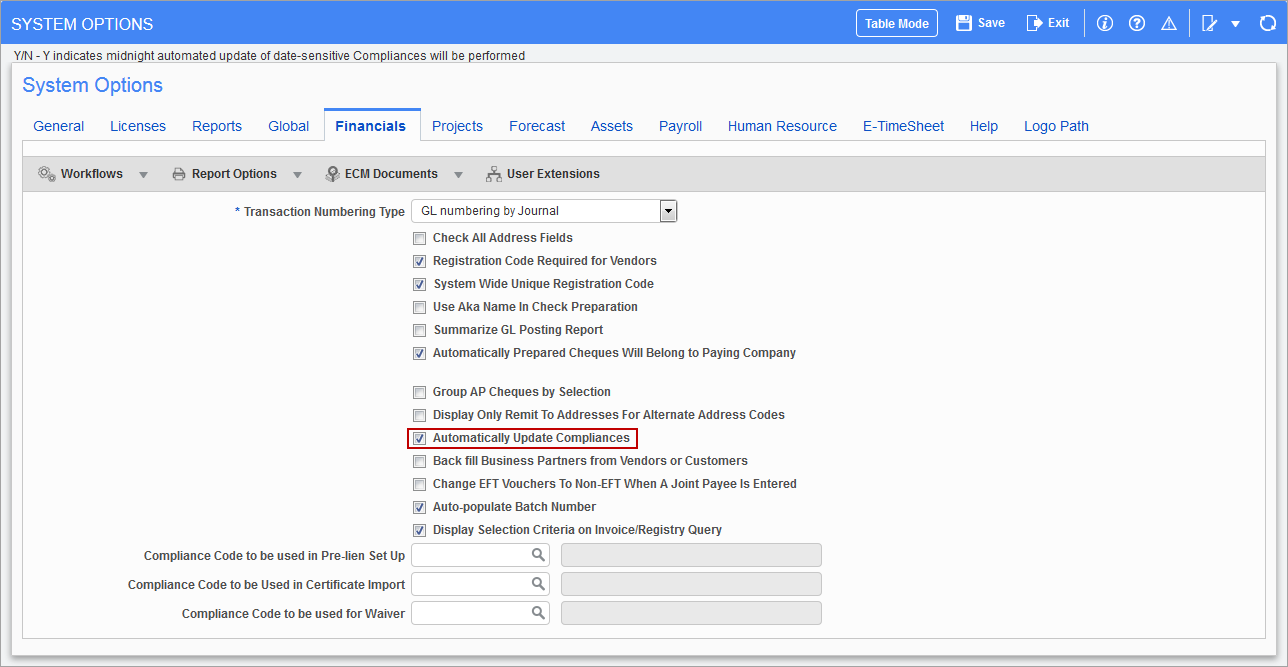This screenshot has height=667, width=1288.
Task: Click the Table Mode button
Action: coord(896,22)
